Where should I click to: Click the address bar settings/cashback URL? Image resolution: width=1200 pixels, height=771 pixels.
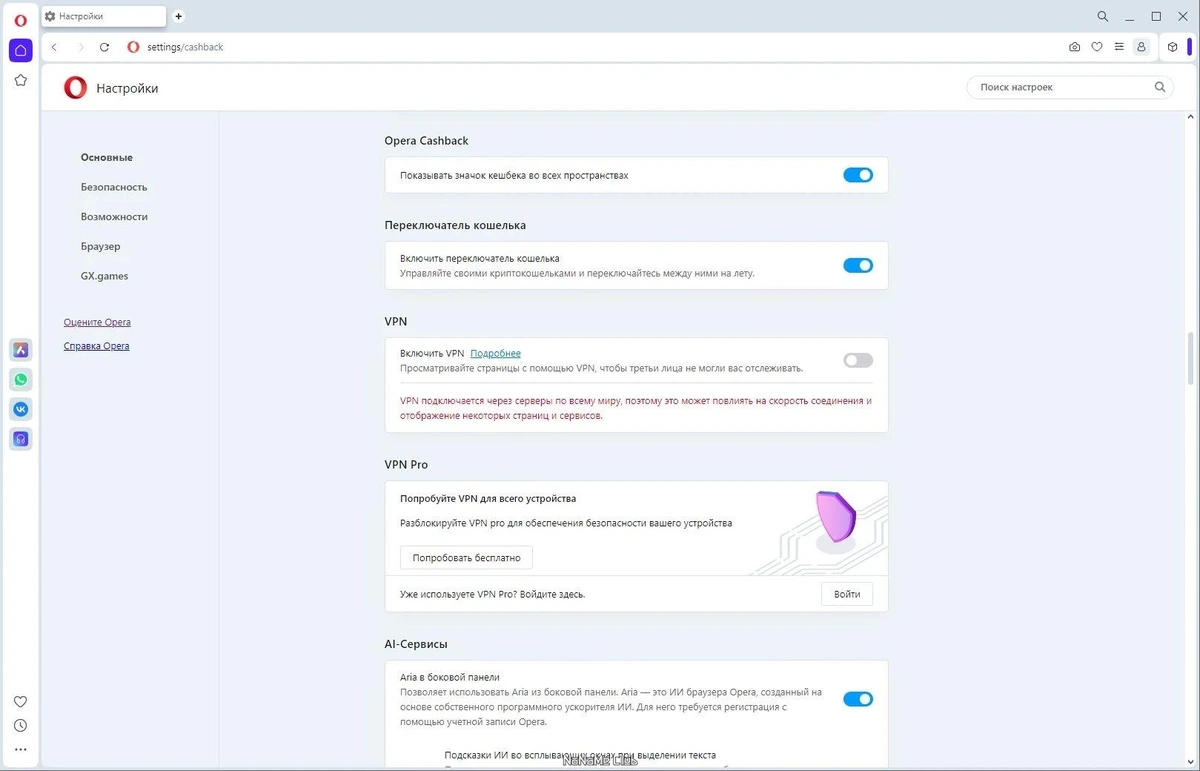[185, 47]
